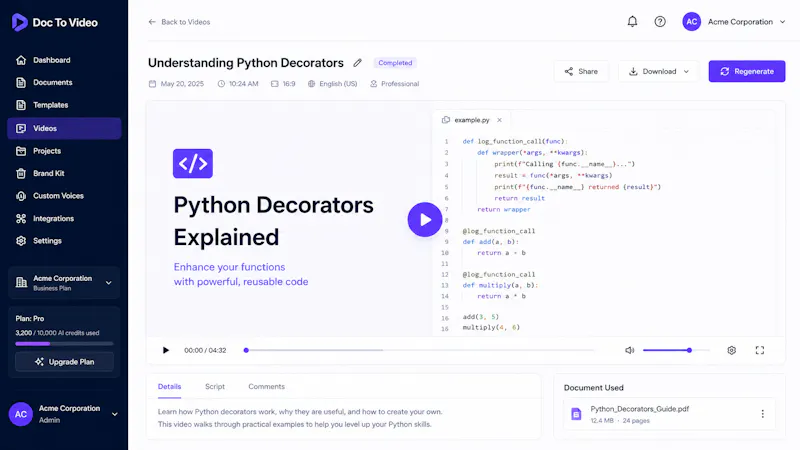
Task: Click the video progress seek bar
Action: [x=419, y=350]
